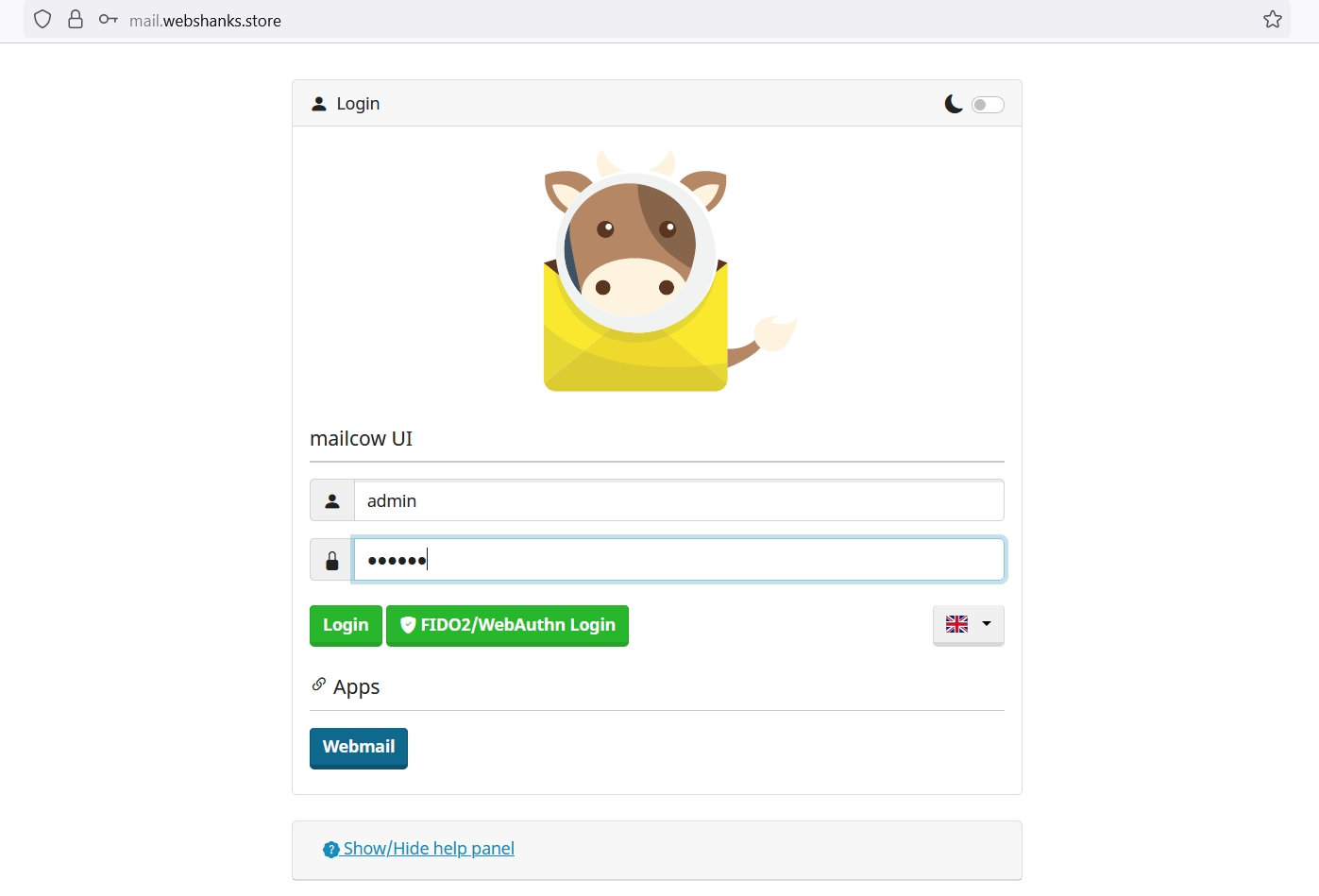Toggle the dark mode switch
Screen dimensions: 1319x896
click(988, 105)
